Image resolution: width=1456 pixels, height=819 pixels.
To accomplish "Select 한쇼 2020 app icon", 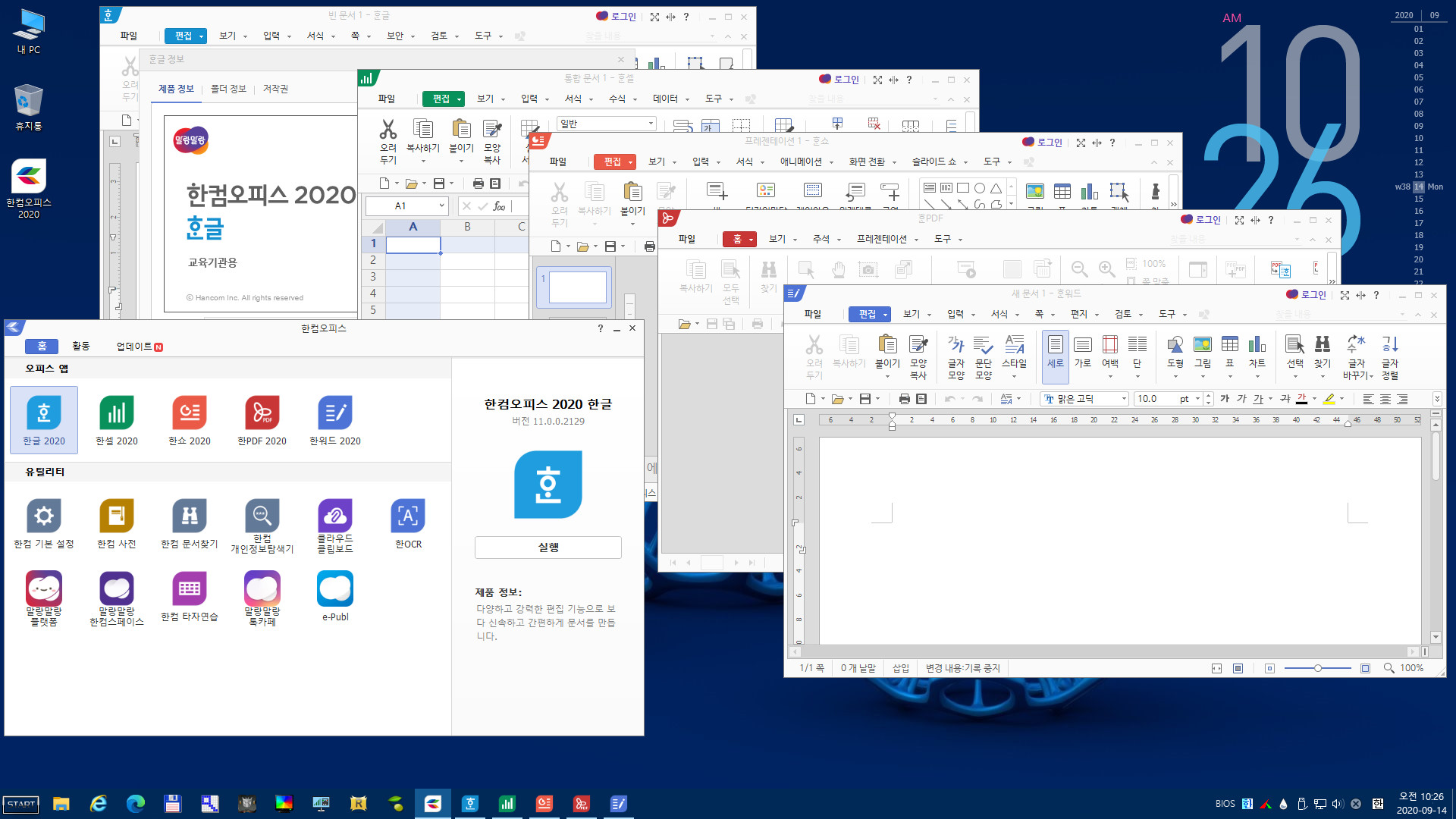I will pos(190,420).
